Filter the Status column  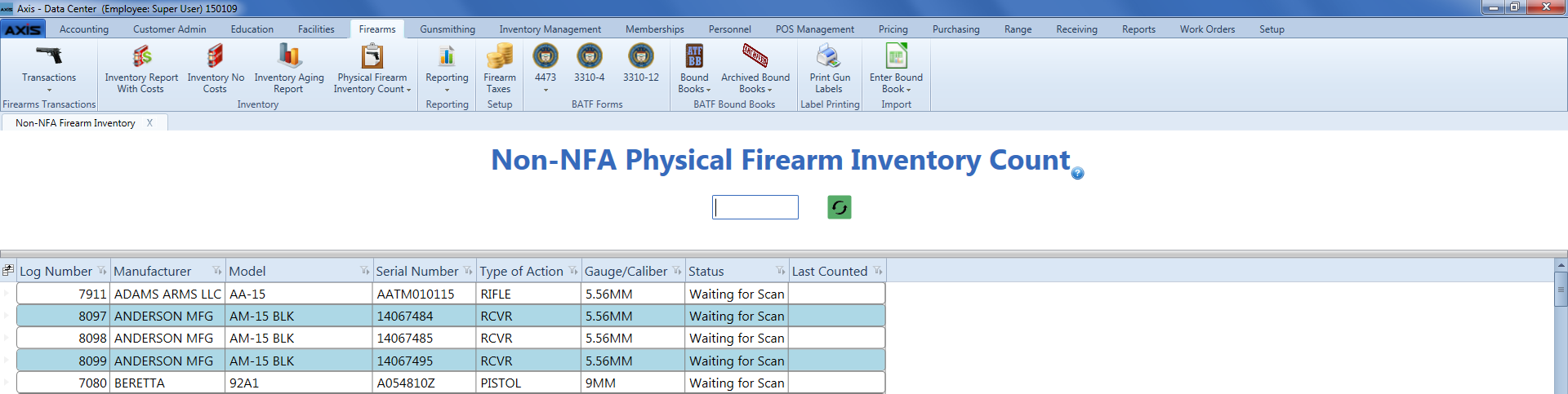pos(781,271)
